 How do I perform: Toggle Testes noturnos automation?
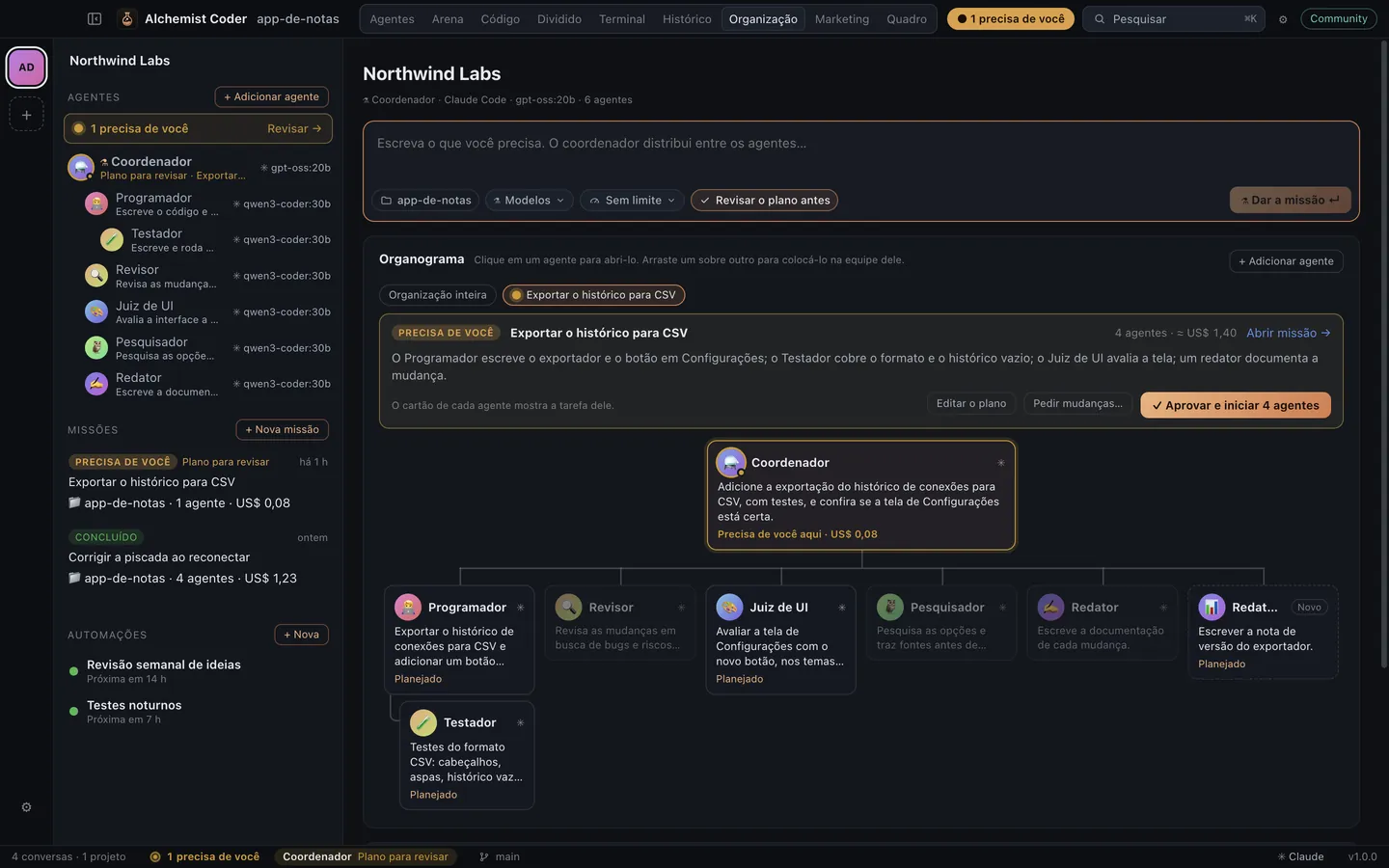(73, 712)
